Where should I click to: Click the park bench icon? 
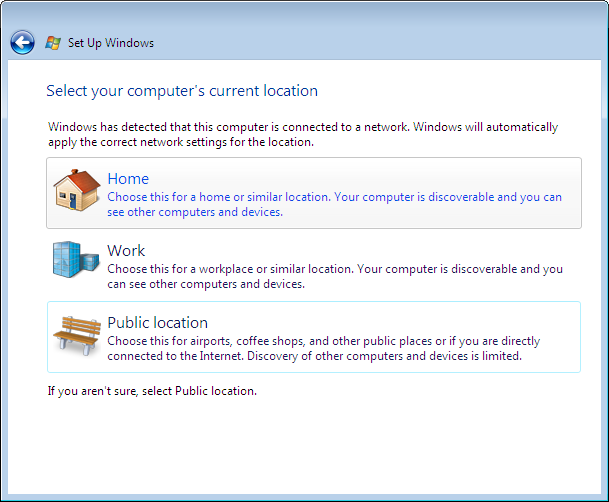[x=77, y=335]
